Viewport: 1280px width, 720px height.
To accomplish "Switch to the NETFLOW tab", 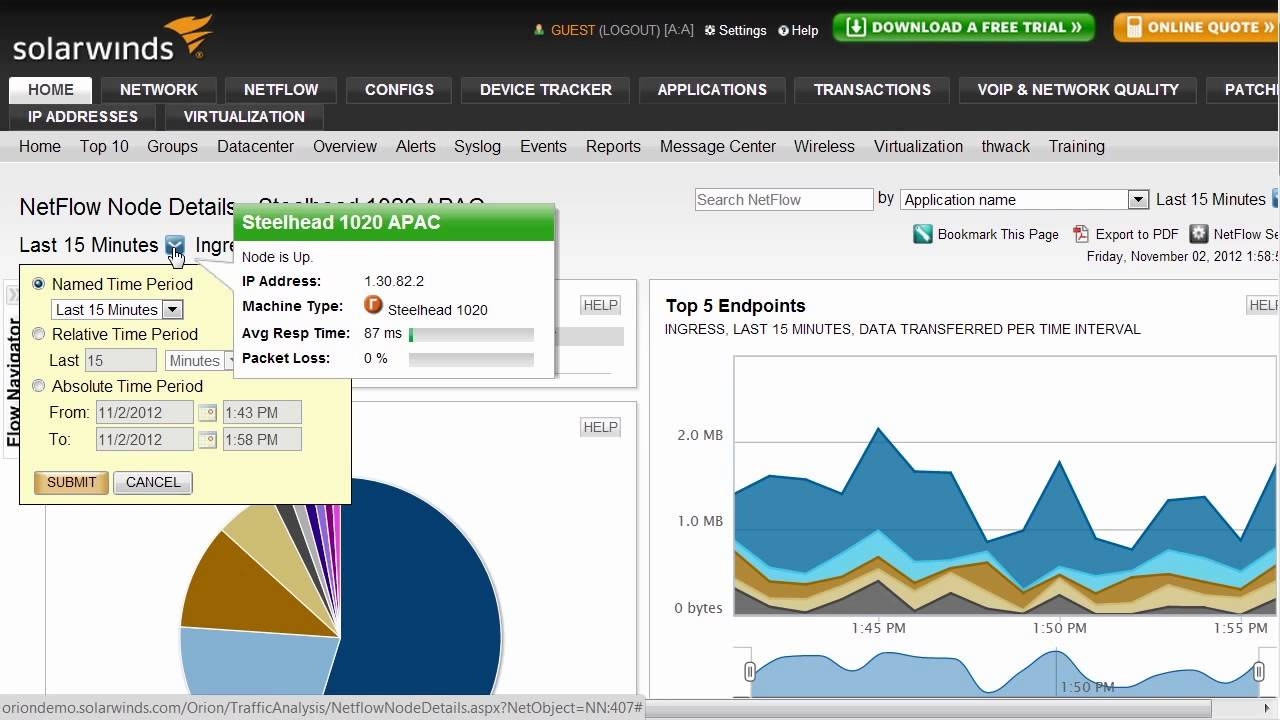I will (280, 90).
